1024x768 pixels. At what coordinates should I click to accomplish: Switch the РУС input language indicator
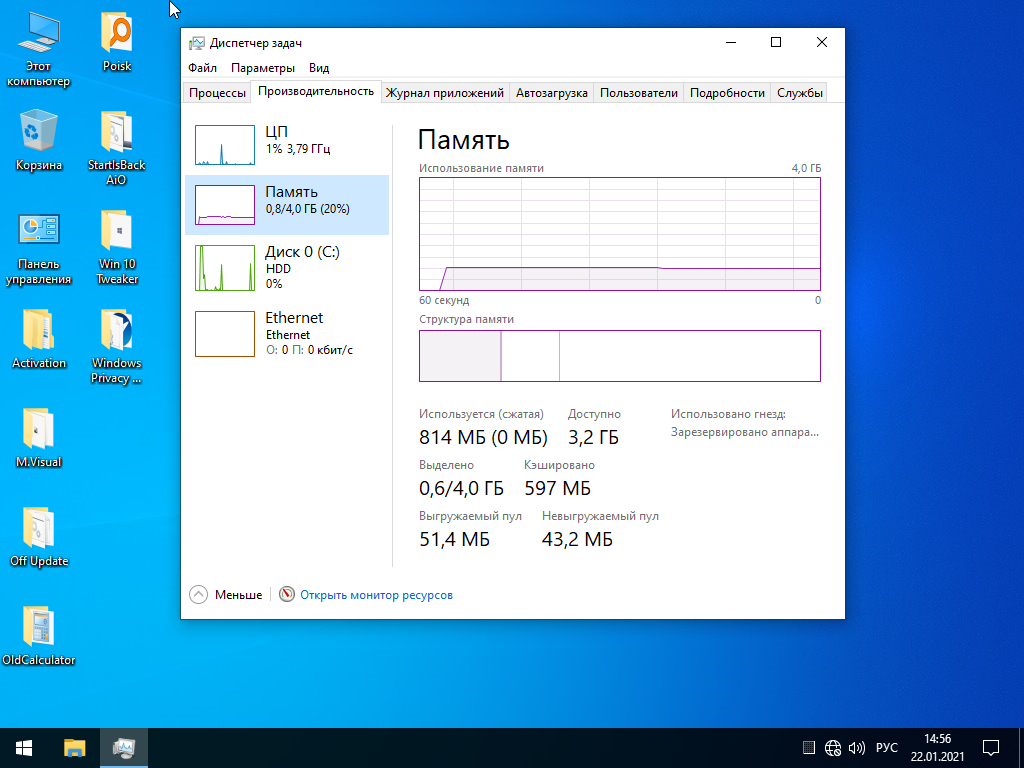pos(887,747)
